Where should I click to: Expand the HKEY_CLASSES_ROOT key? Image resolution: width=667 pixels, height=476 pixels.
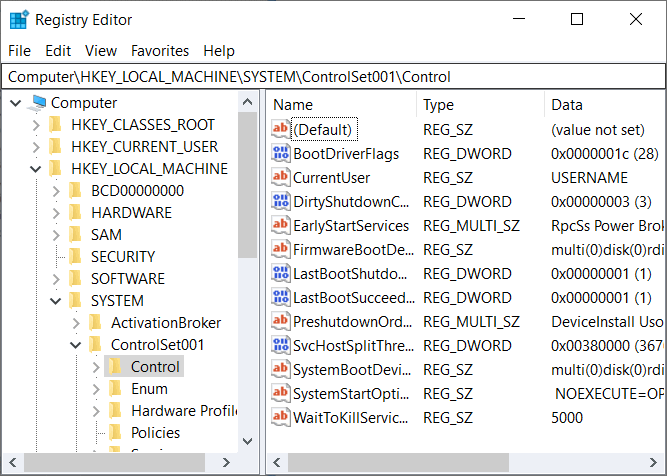click(x=36, y=125)
